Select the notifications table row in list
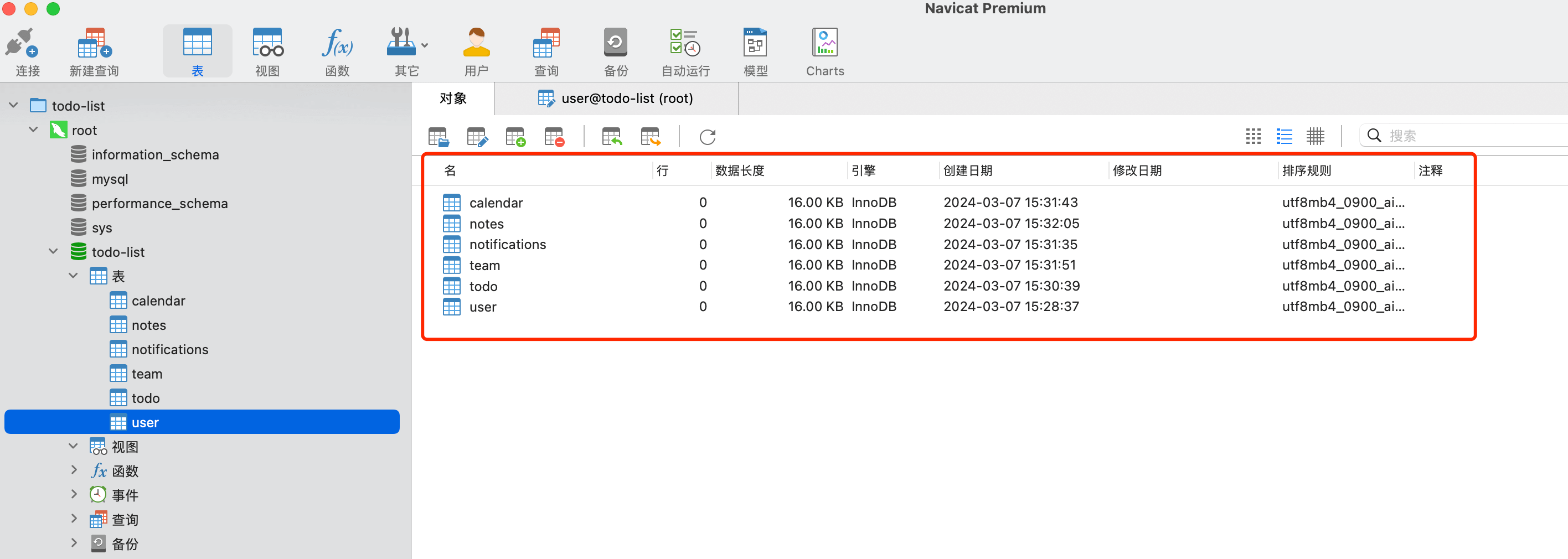This screenshot has width=1568, height=559. [507, 245]
